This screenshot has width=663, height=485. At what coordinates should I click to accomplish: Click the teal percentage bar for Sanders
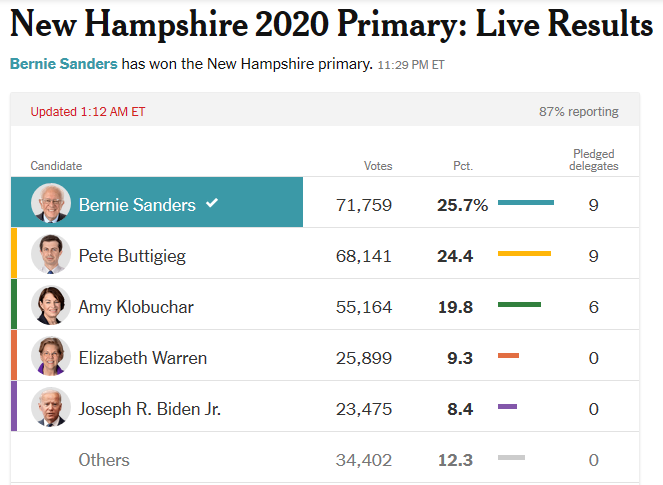tap(525, 204)
